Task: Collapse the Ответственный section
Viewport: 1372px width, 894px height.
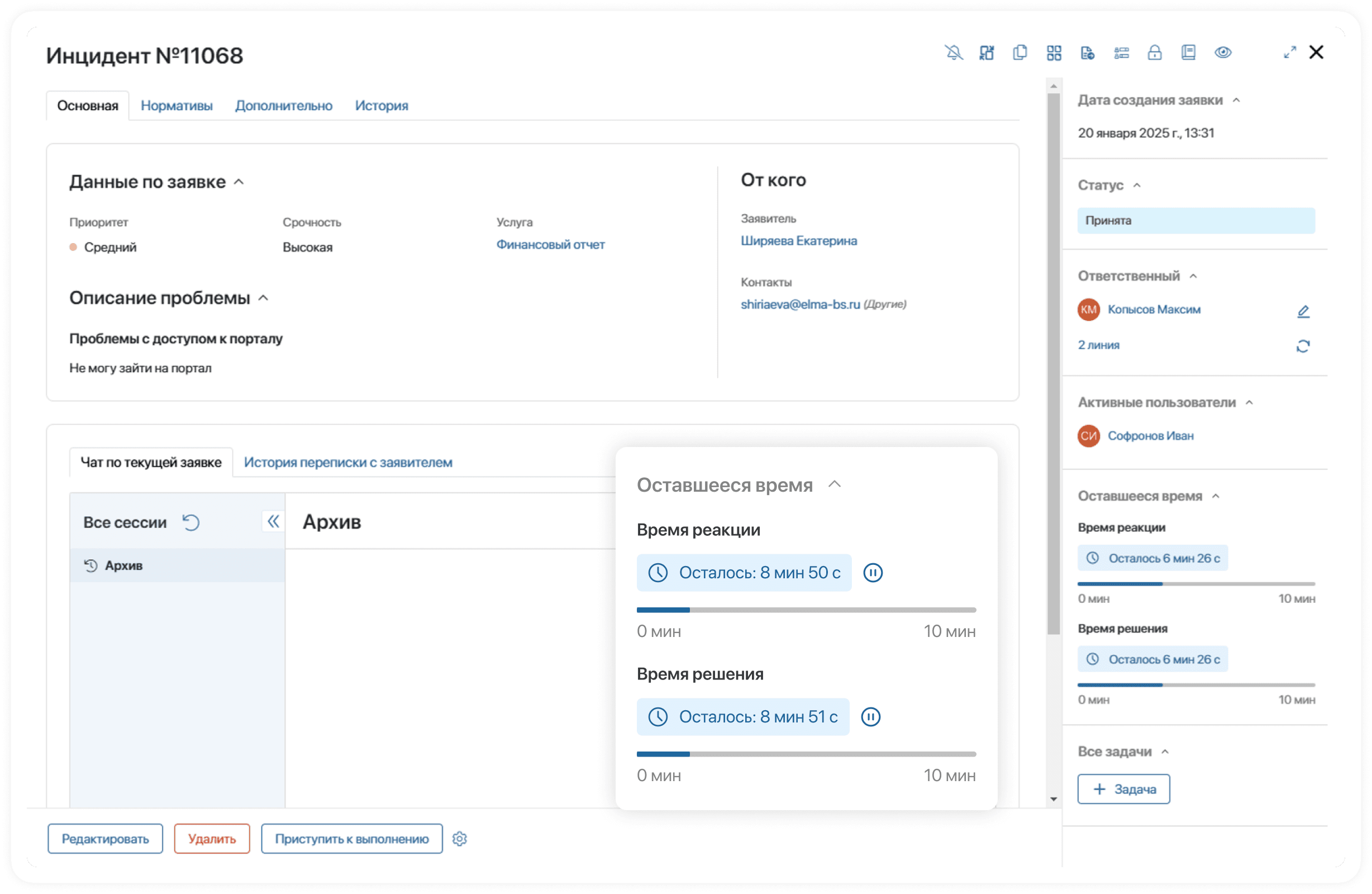Action: (1193, 277)
